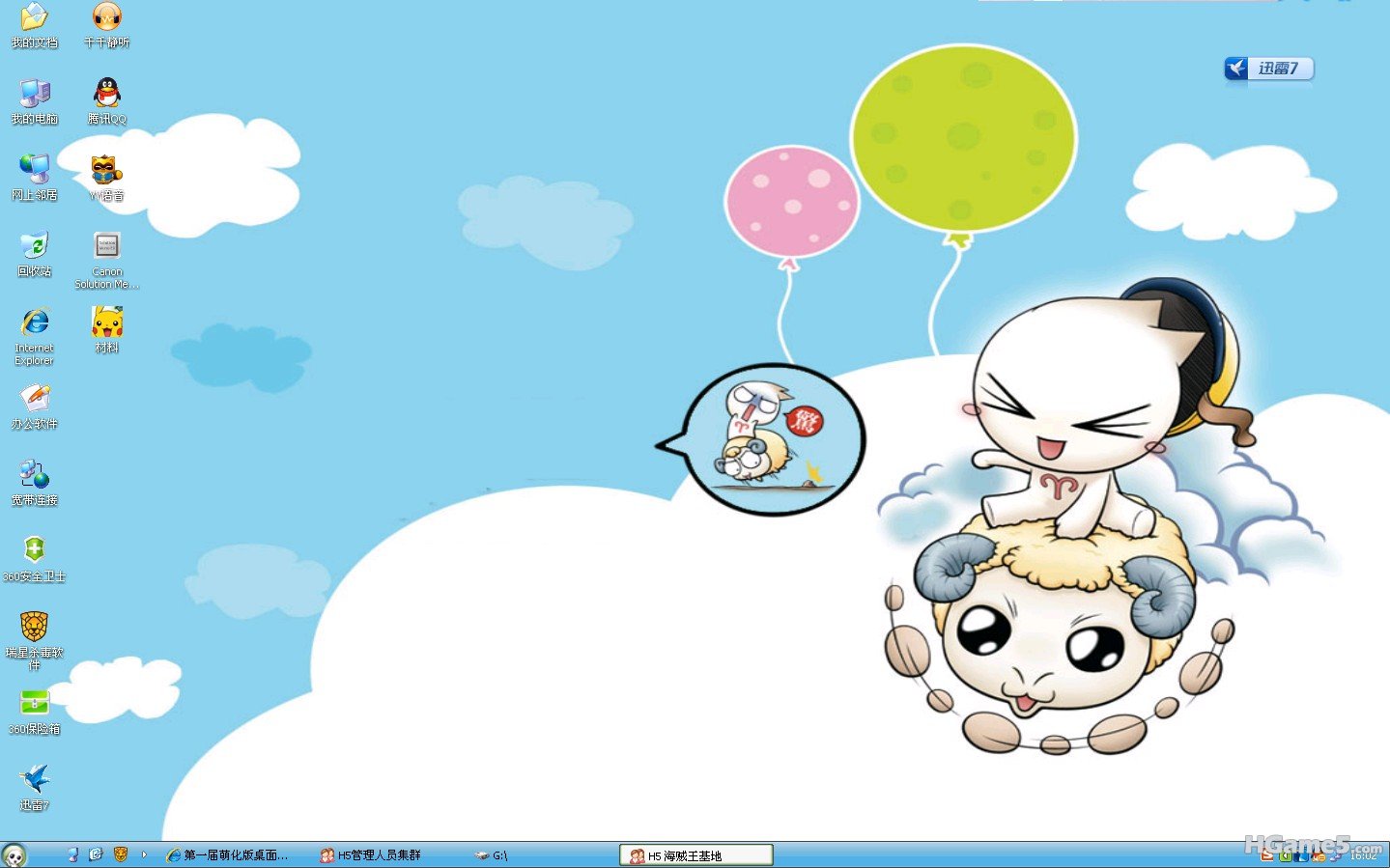
Task: Open the Start menu skull button
Action: point(14,854)
